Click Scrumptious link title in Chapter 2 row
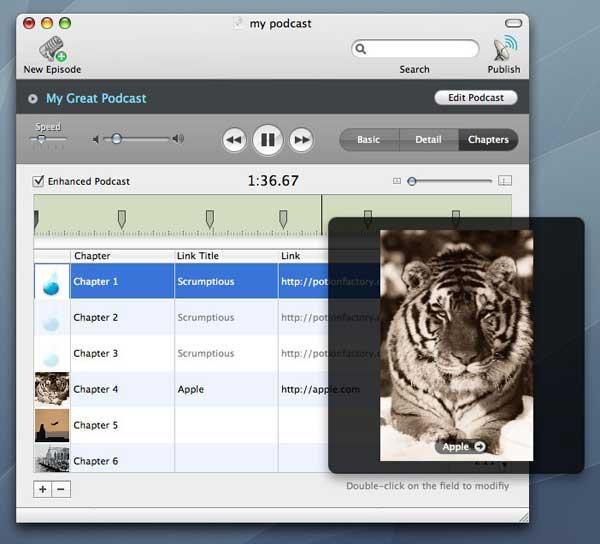600x544 pixels. [206, 318]
